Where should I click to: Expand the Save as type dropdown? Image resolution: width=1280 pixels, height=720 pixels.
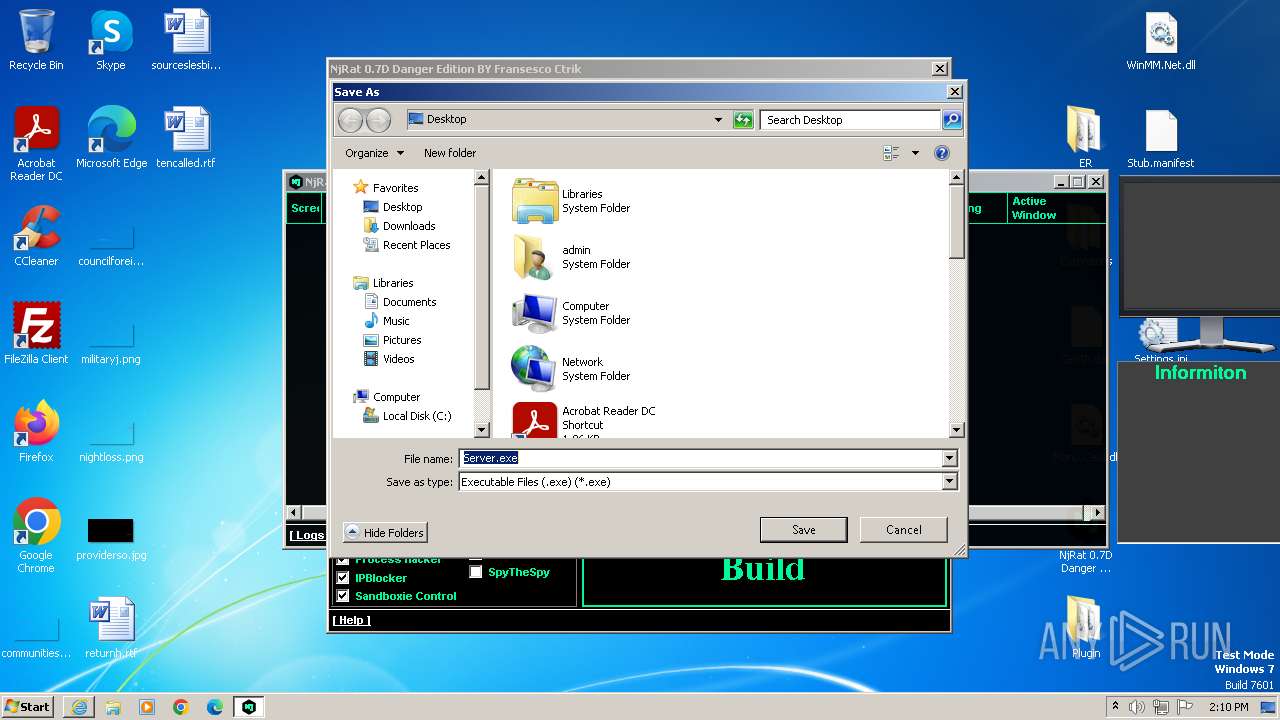pos(949,482)
